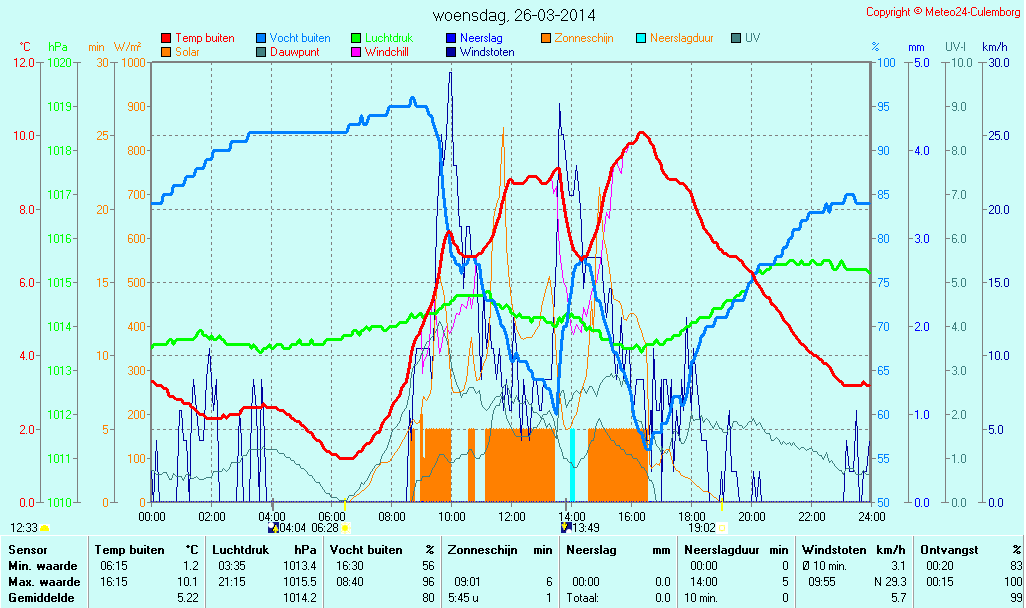
Task: Click the cyan Neerslagduur legend swatch
Action: (640, 38)
